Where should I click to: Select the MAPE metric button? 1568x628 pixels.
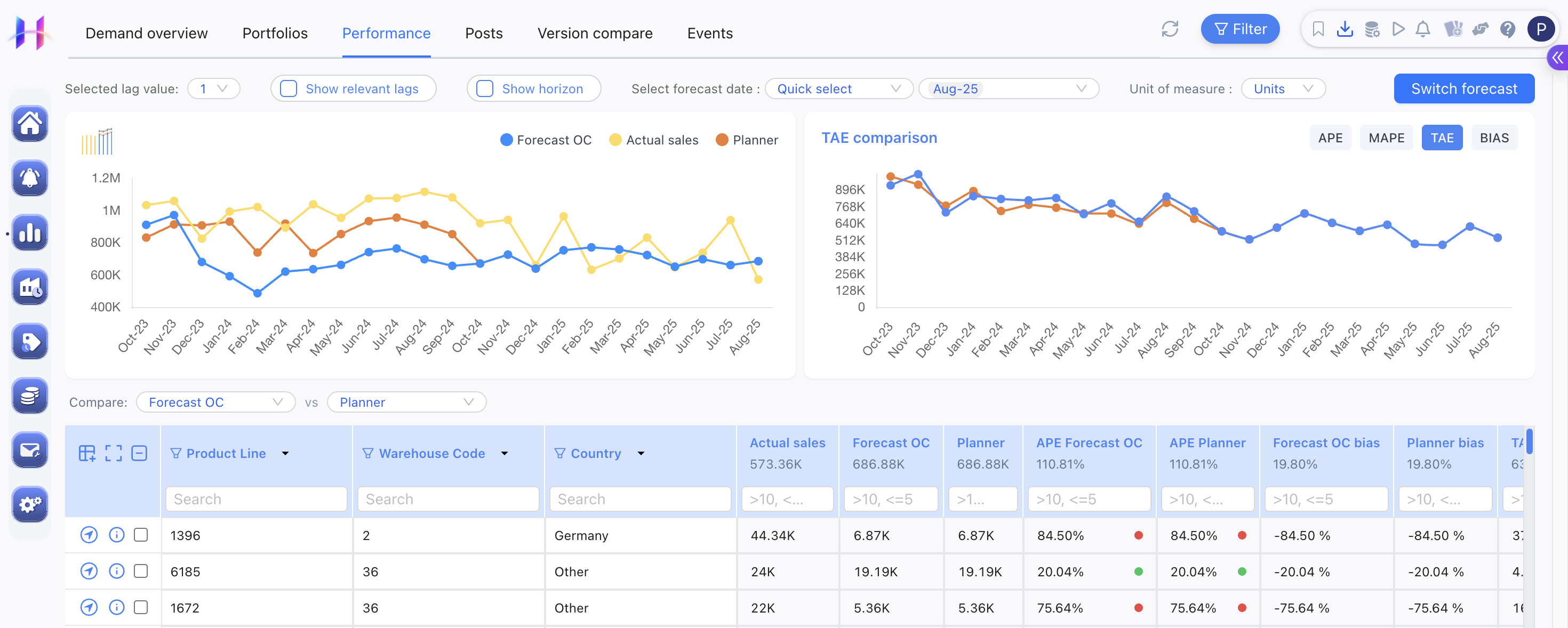pyautogui.click(x=1386, y=138)
